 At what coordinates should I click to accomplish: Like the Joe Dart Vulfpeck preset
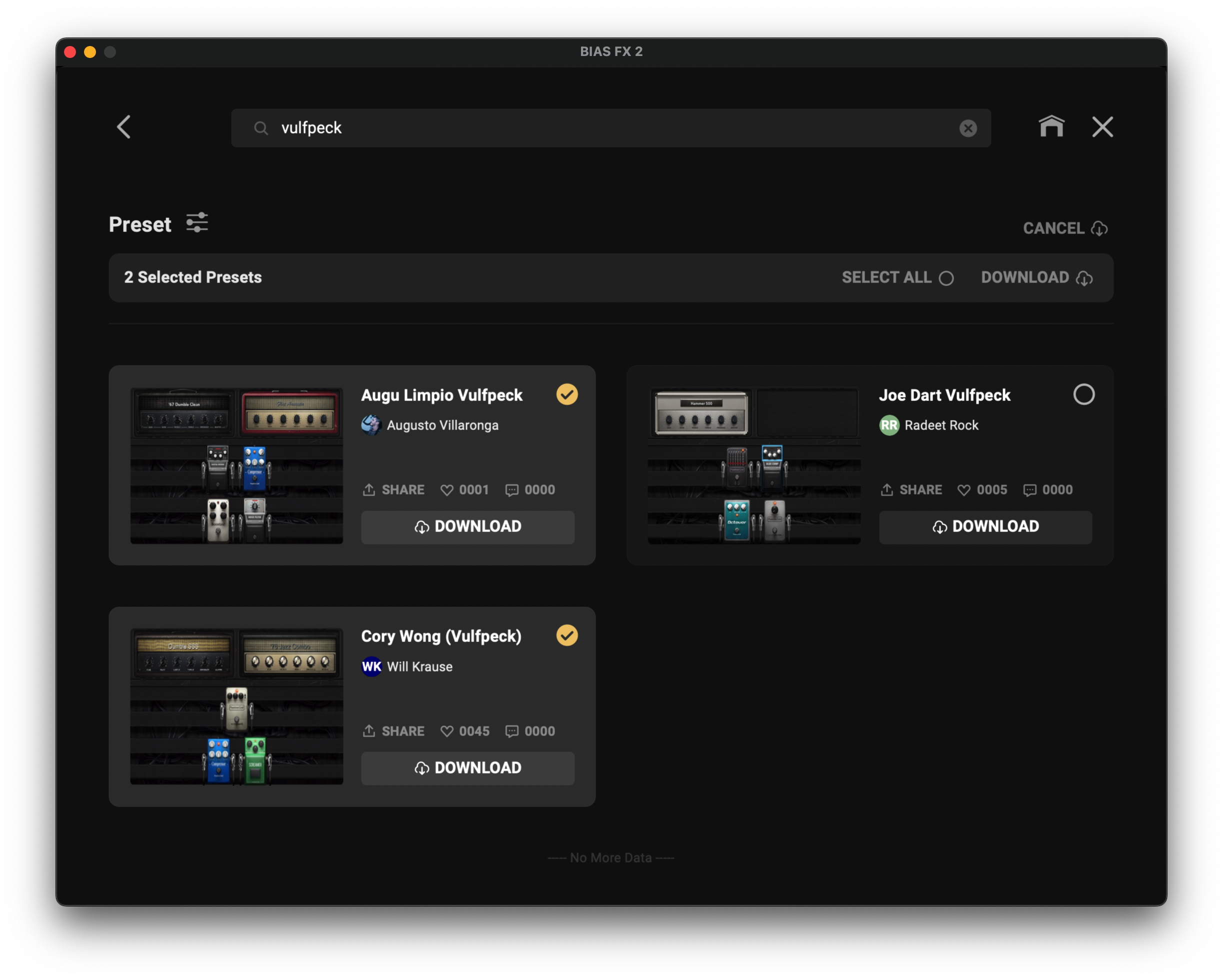click(964, 489)
